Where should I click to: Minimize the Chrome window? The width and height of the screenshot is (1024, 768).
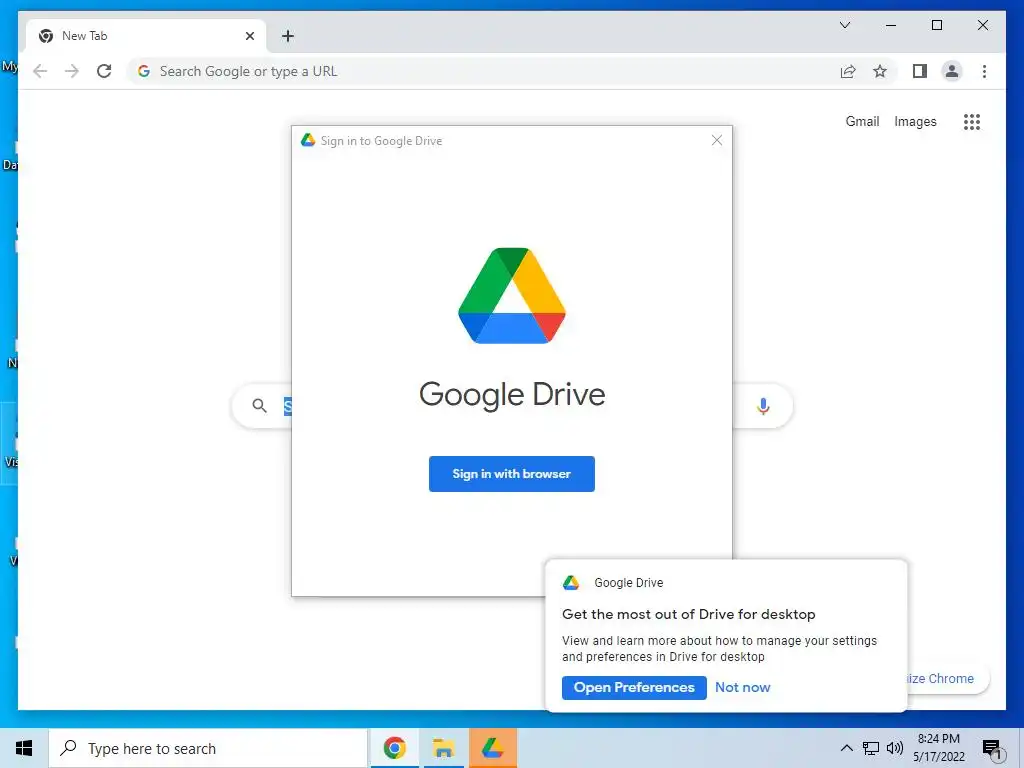coord(891,25)
